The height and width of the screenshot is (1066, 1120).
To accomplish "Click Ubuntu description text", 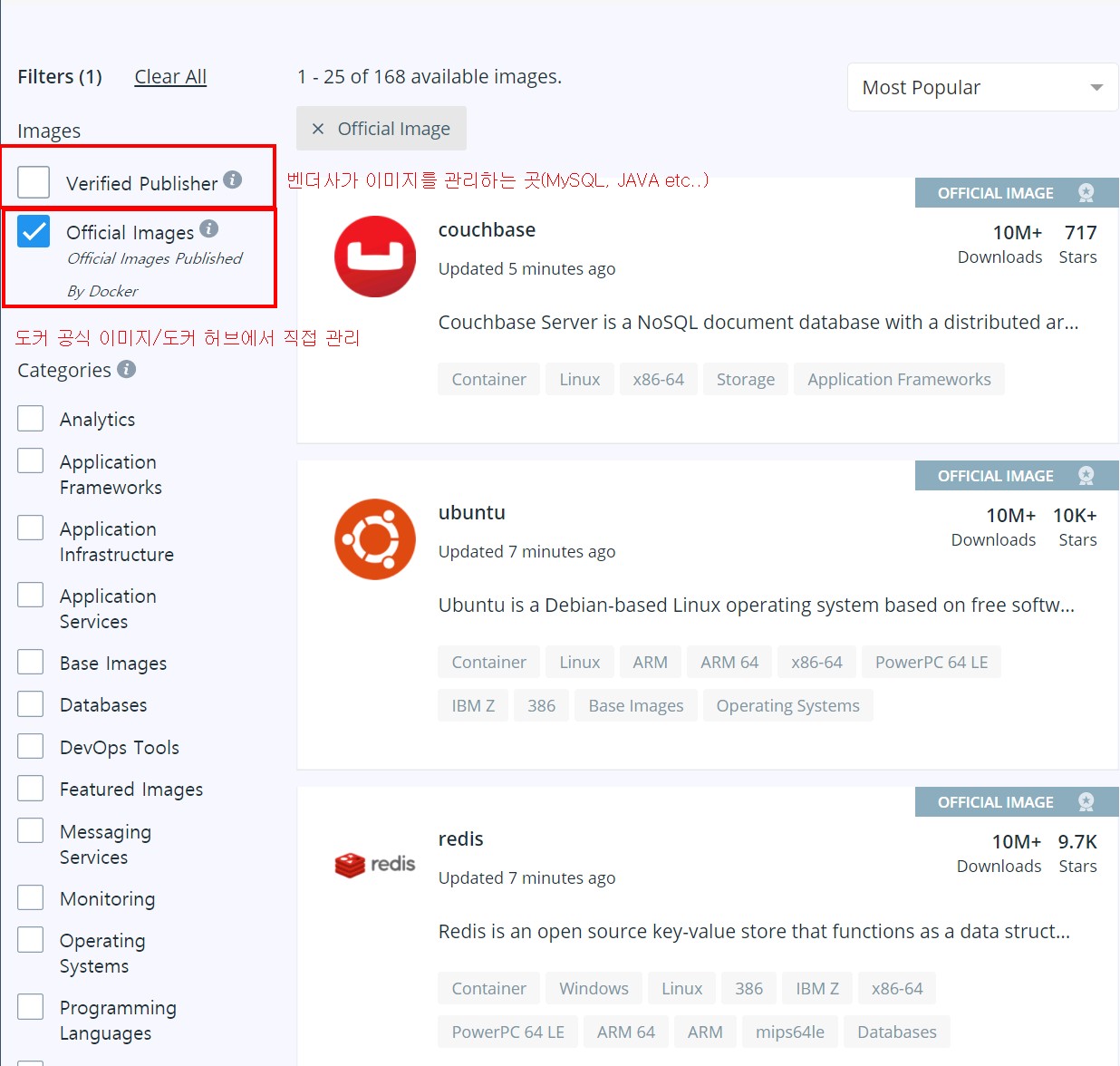I will 757,605.
